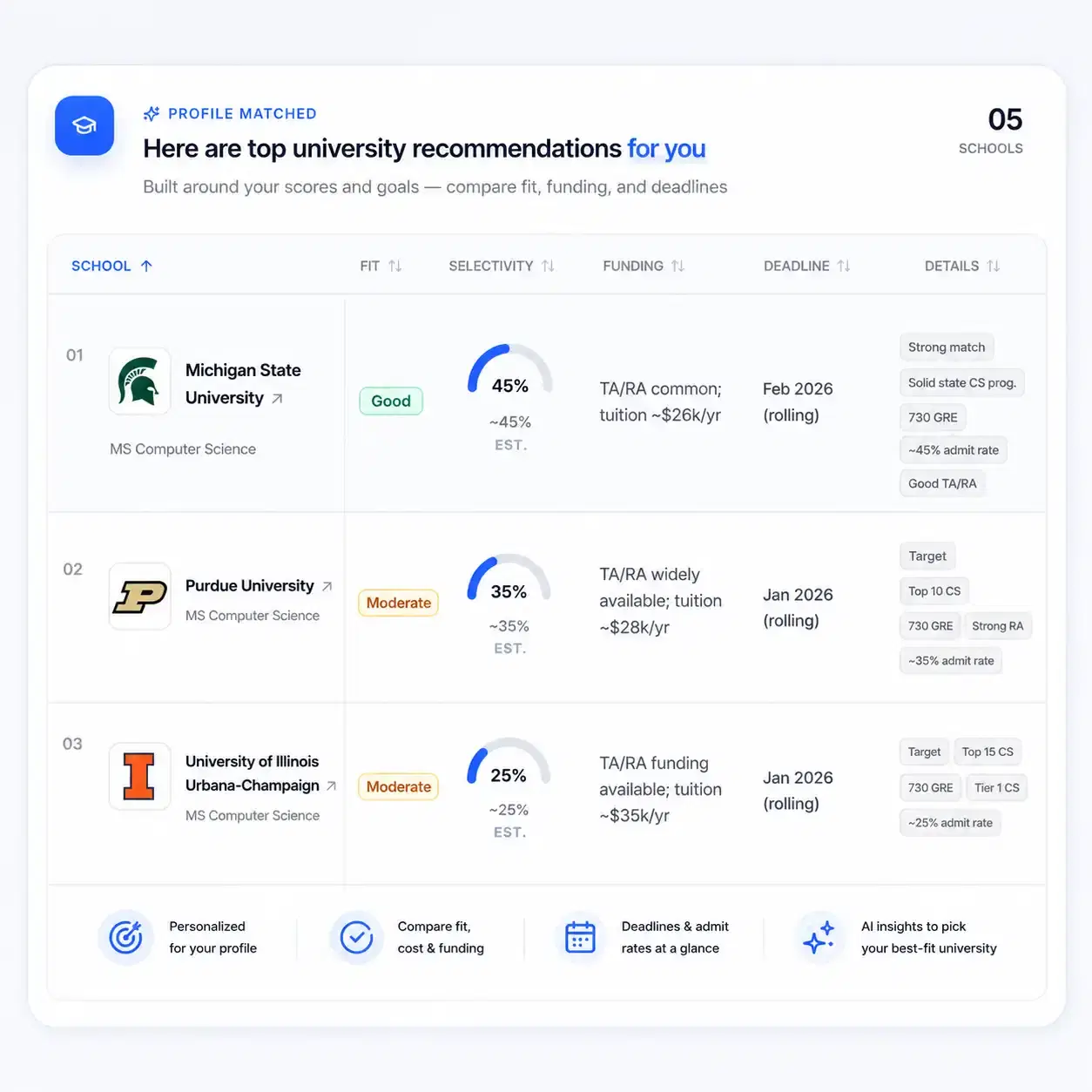Click the target icon for Personalized profile

(125, 937)
